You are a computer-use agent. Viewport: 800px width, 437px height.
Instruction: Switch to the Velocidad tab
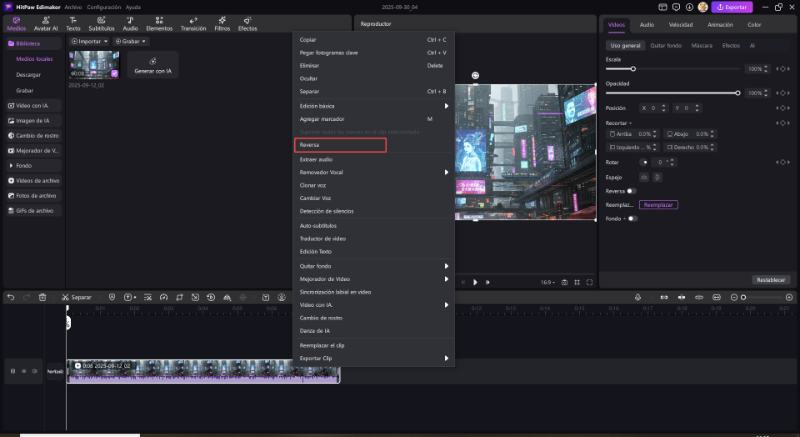point(680,24)
